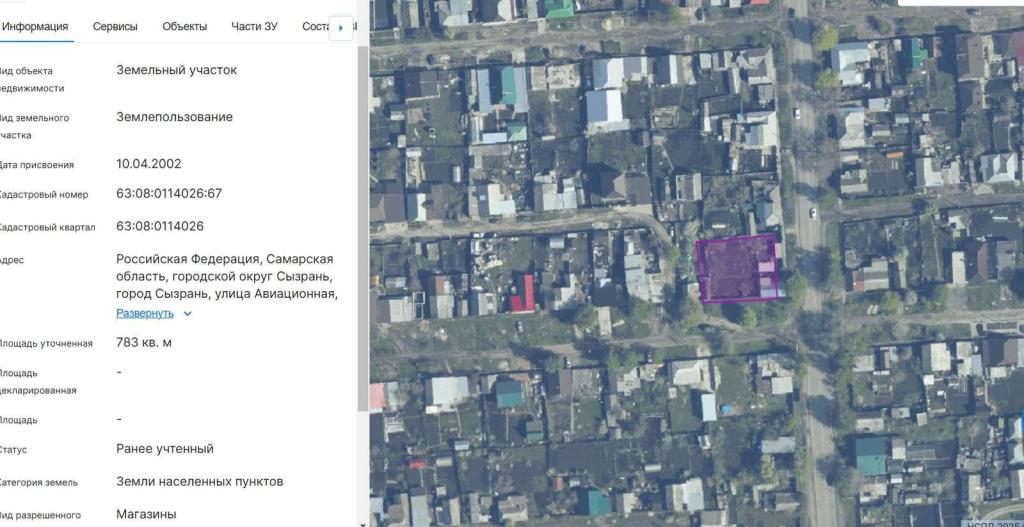Click the info panel vertical scrollbar thumb

362,220
